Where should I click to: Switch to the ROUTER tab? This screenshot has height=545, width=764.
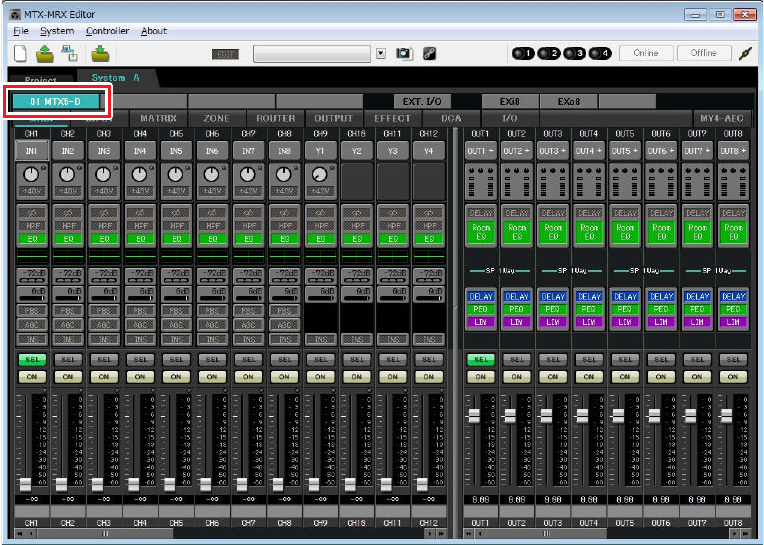[275, 118]
